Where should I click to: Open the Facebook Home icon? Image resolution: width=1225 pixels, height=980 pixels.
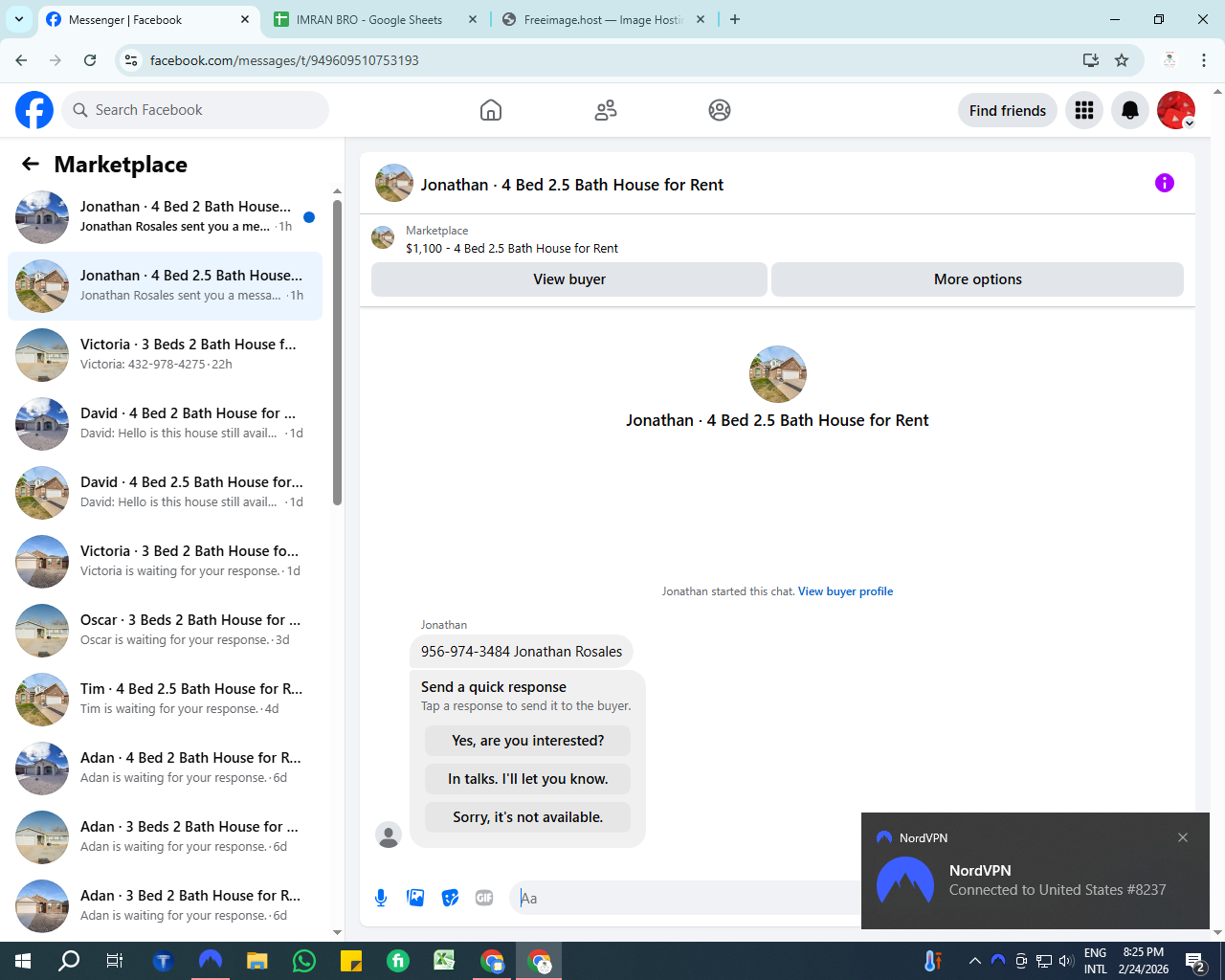(491, 110)
